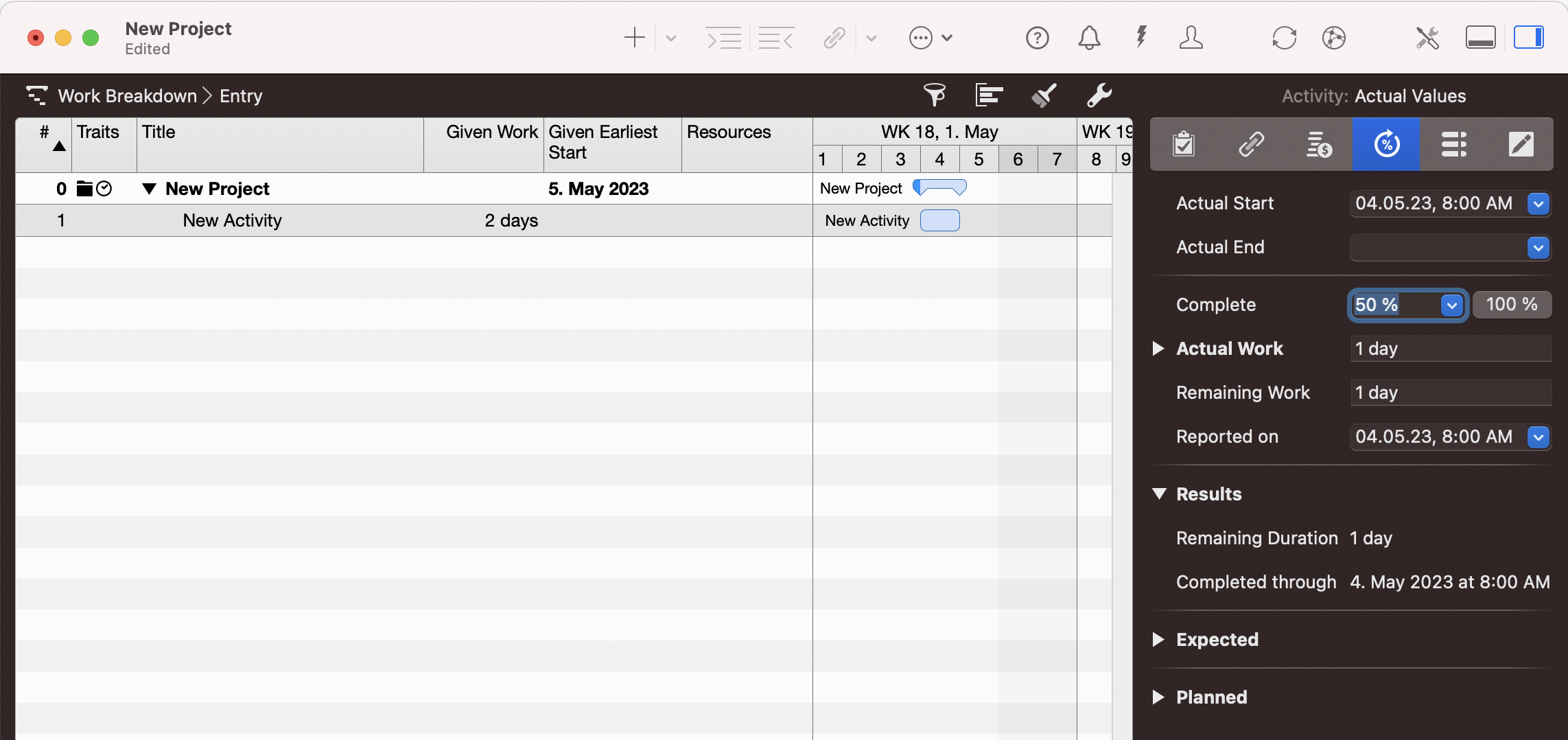Click the sync arrows icon
This screenshot has width=1568, height=740.
coord(1284,38)
